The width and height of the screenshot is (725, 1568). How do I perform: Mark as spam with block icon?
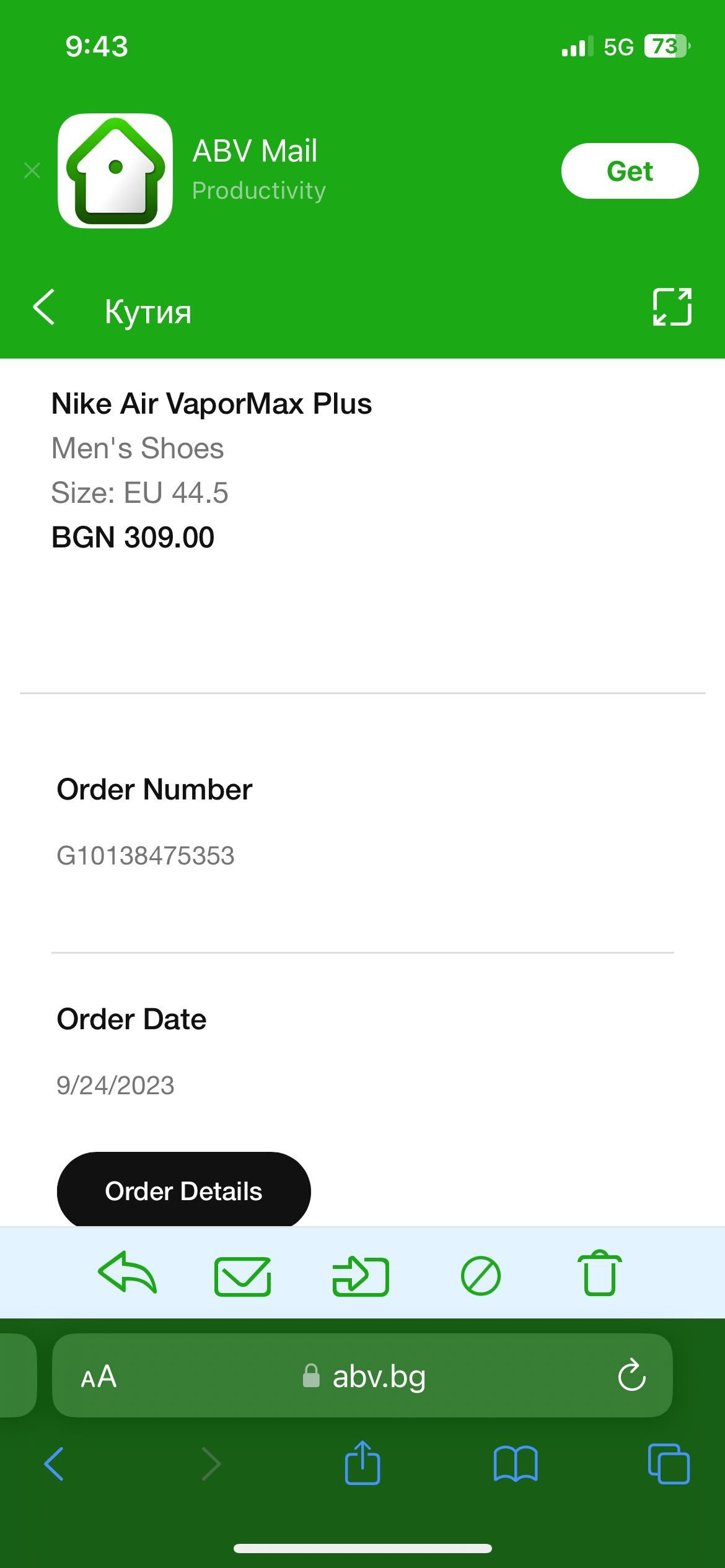click(x=481, y=1276)
